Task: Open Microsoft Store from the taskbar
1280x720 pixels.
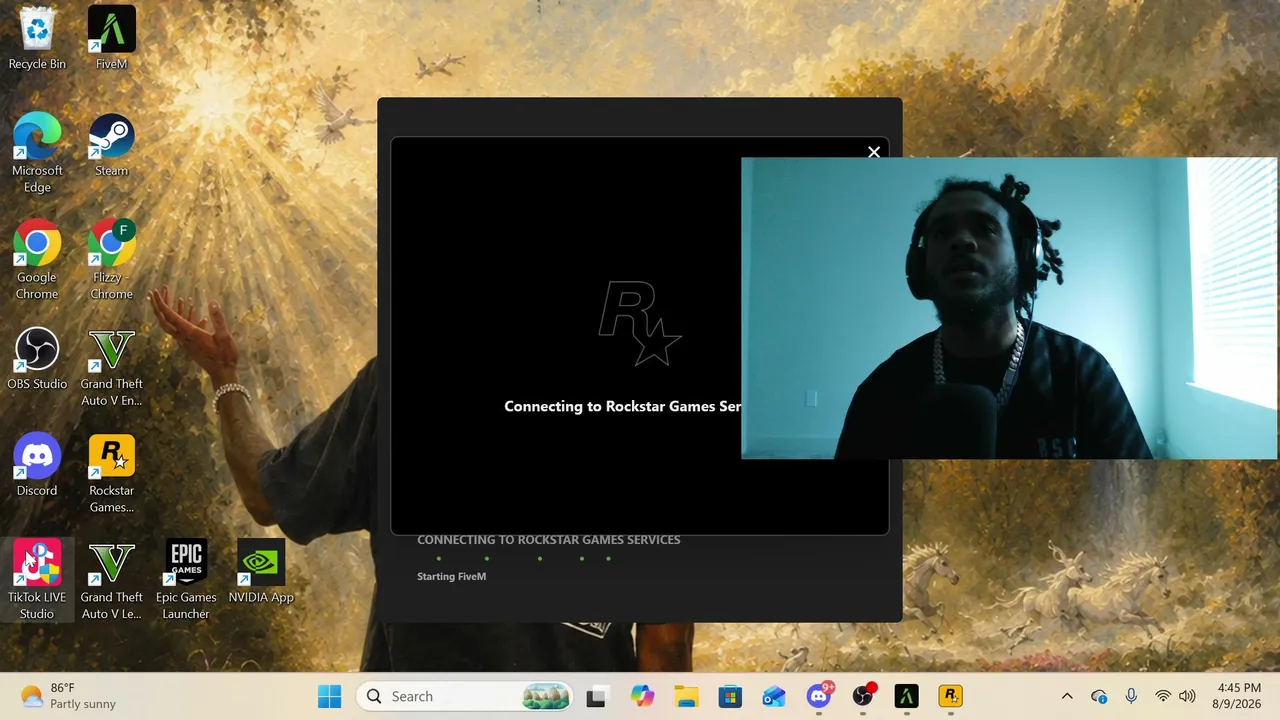Action: [x=730, y=696]
